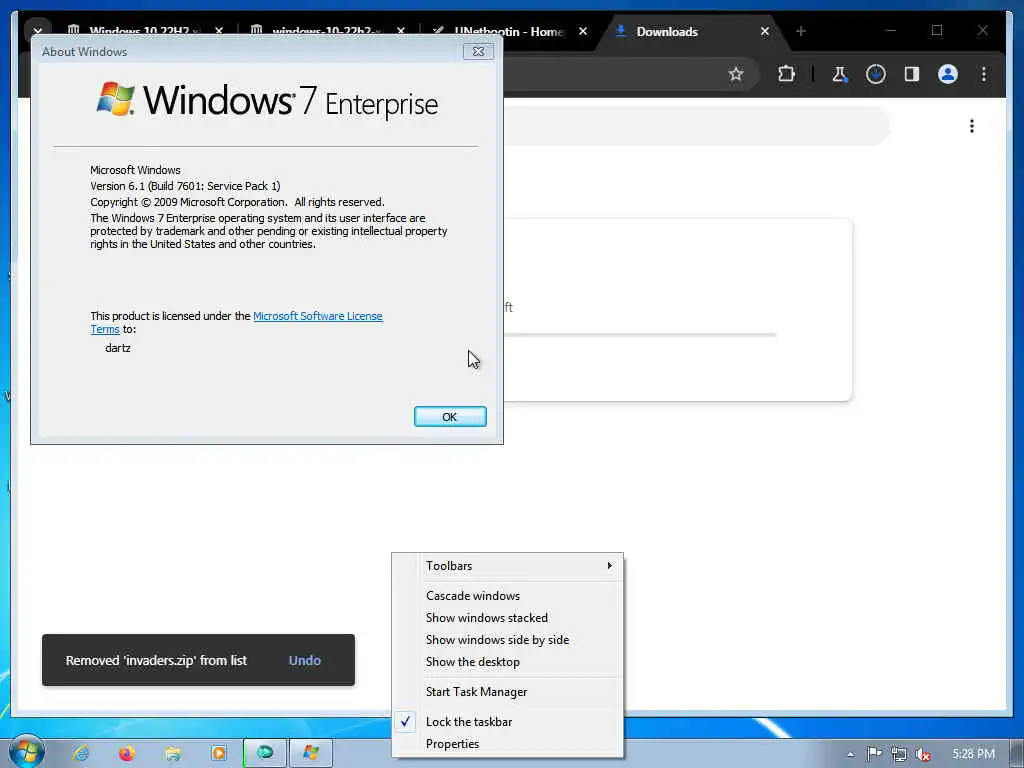Toggle the browser side panel
This screenshot has width=1024, height=768.
[x=912, y=74]
